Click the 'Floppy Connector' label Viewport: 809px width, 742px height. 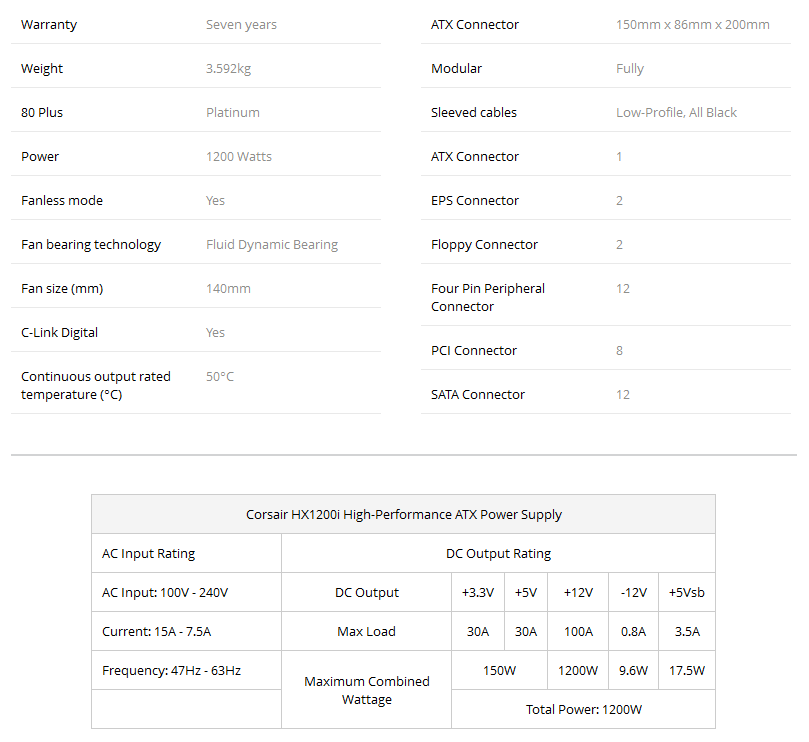coord(484,244)
